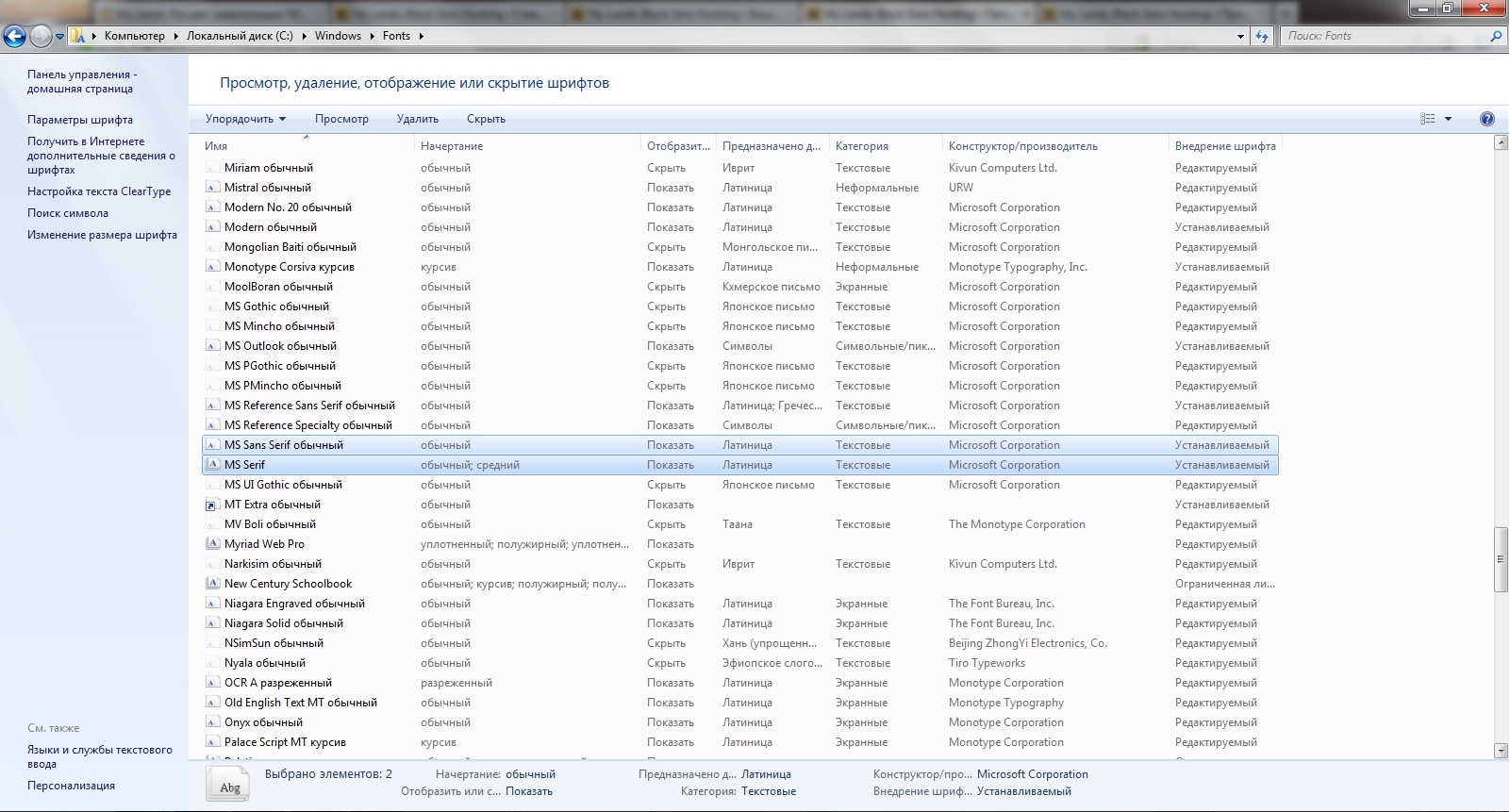Click the magnifier icon in search box
Screen dimensions: 1510x812
pyautogui.click(x=1495, y=37)
